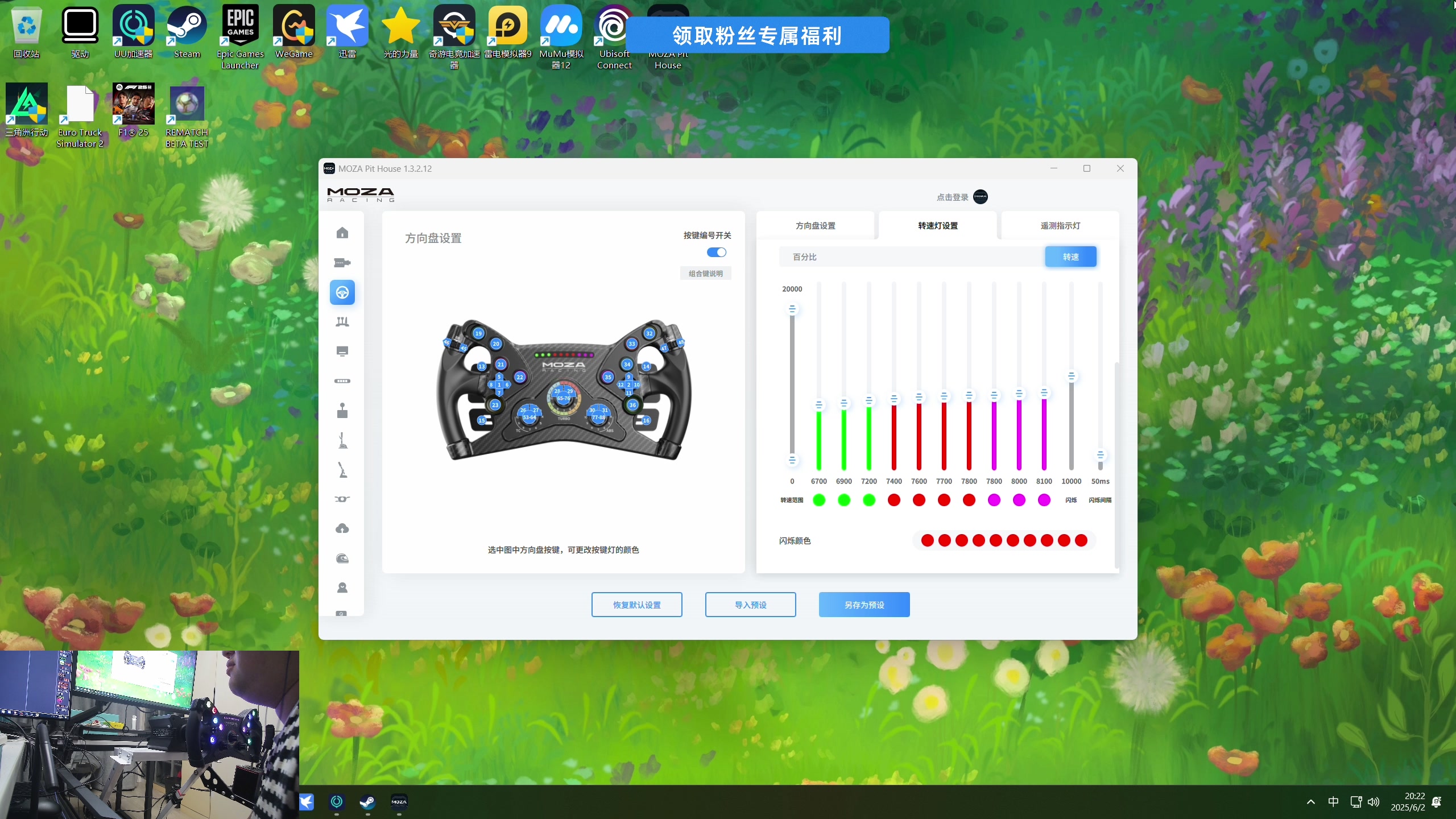Open F1 25 desktop shortcut
The image size is (1456, 819).
click(x=133, y=110)
